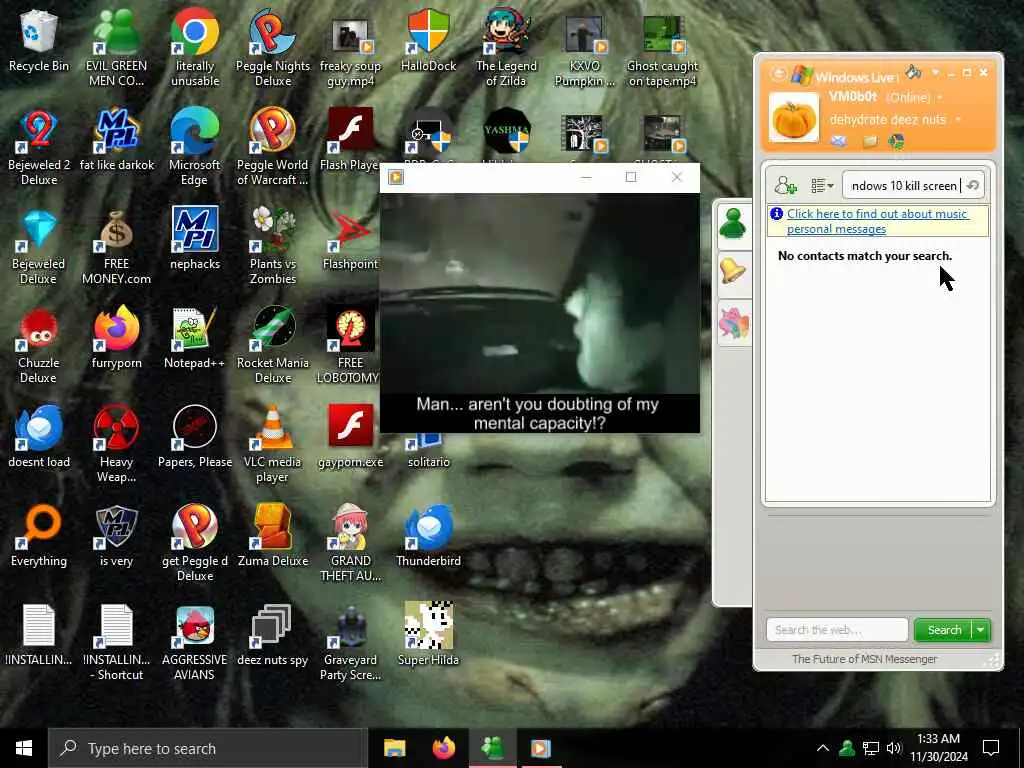
Task: Expand the web Search button dropdown arrow
Action: pos(981,630)
